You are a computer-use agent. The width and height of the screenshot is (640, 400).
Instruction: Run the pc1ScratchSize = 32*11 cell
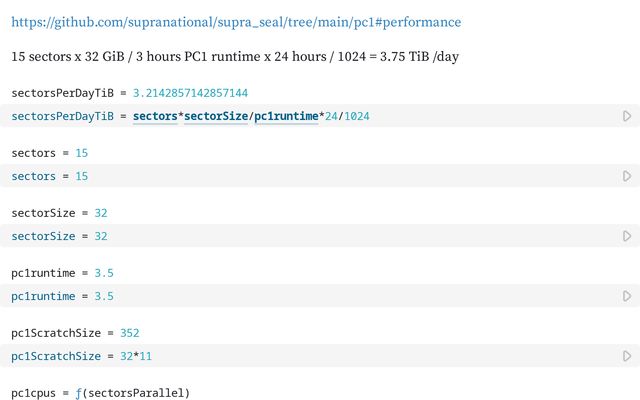click(627, 356)
